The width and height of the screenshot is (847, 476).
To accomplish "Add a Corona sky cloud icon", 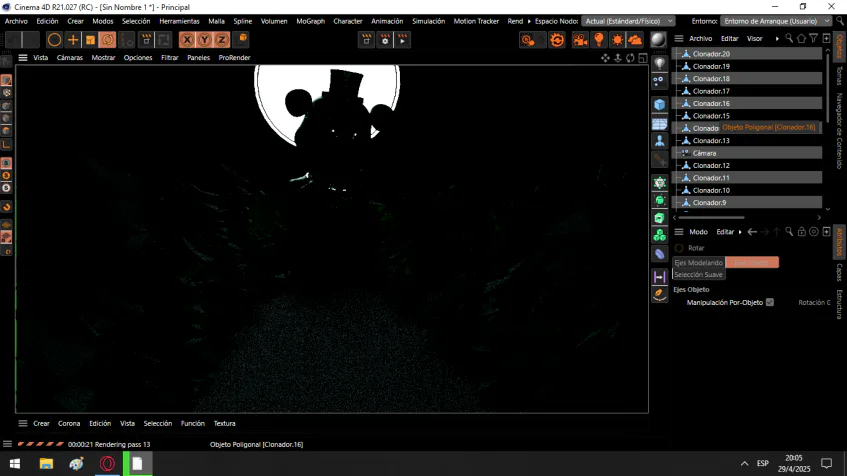I will 635,39.
